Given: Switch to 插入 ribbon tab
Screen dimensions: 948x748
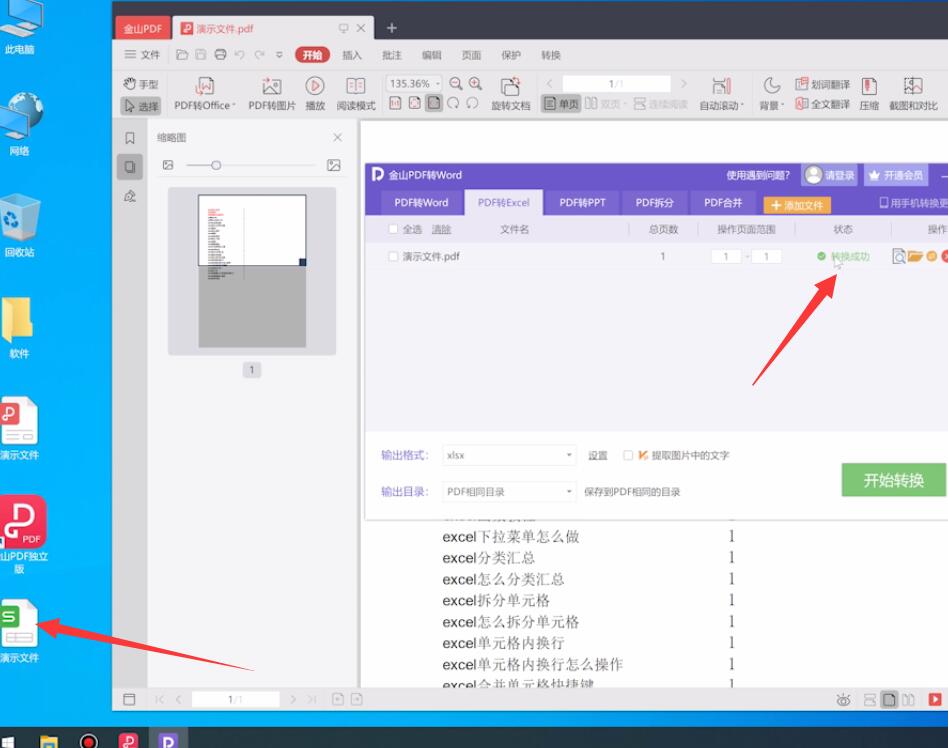Looking at the screenshot, I should (x=352, y=55).
